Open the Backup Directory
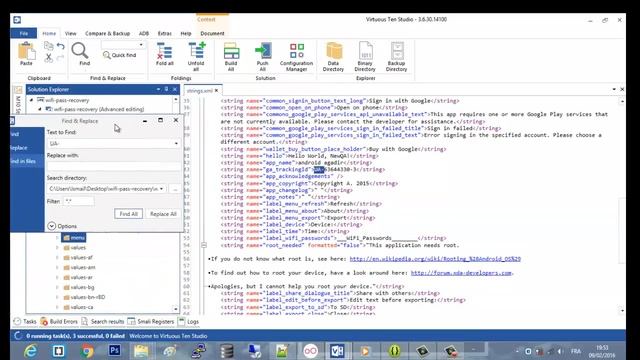Viewport: 640px width, 360px height. (x=397, y=57)
